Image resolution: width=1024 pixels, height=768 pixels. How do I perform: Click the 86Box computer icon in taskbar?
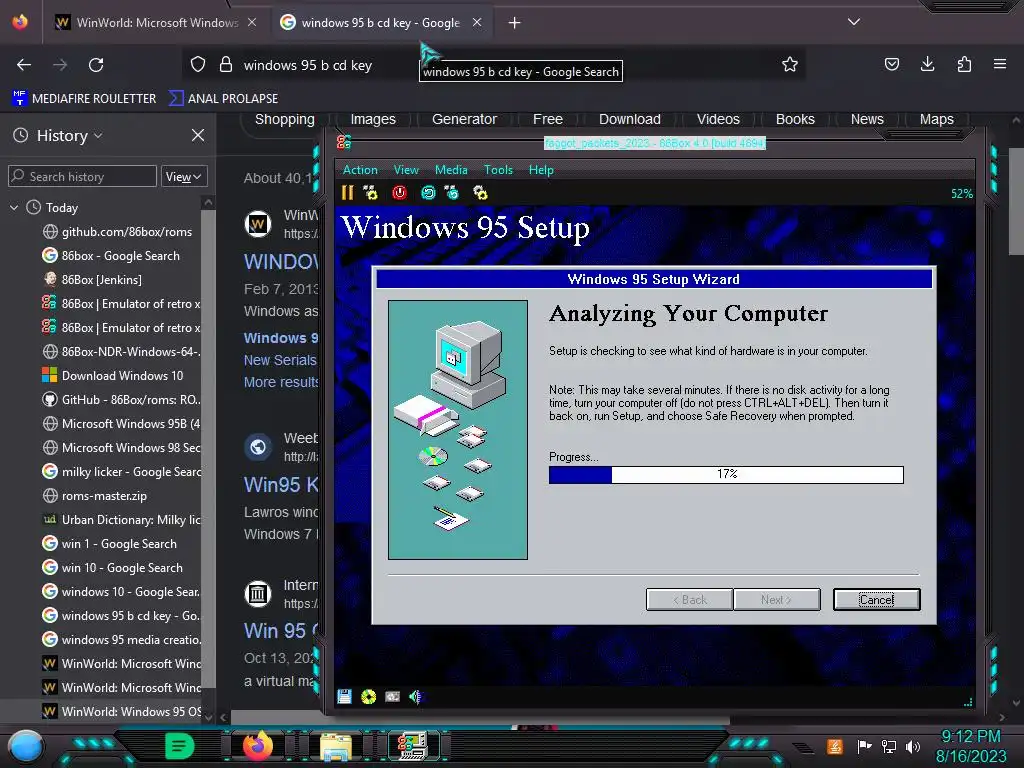click(413, 746)
